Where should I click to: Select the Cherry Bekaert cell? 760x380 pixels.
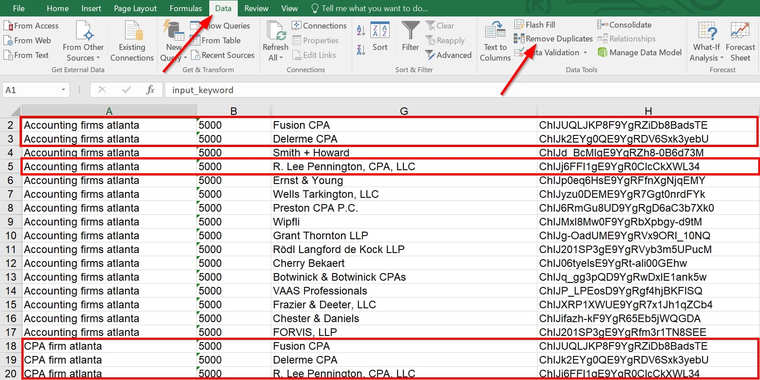404,264
